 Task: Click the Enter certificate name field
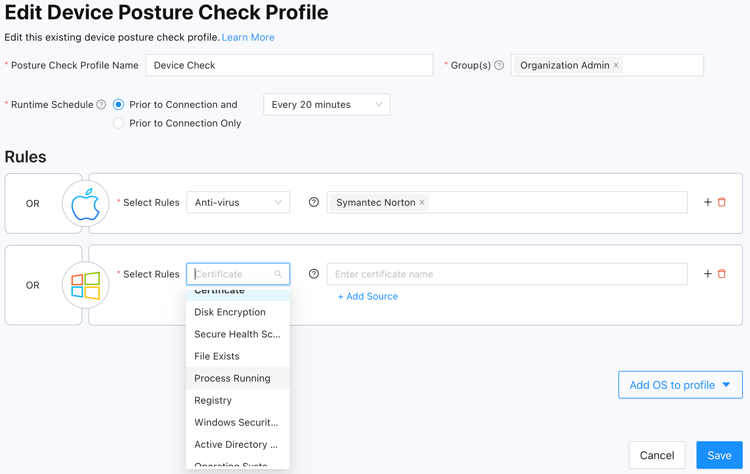coord(506,274)
